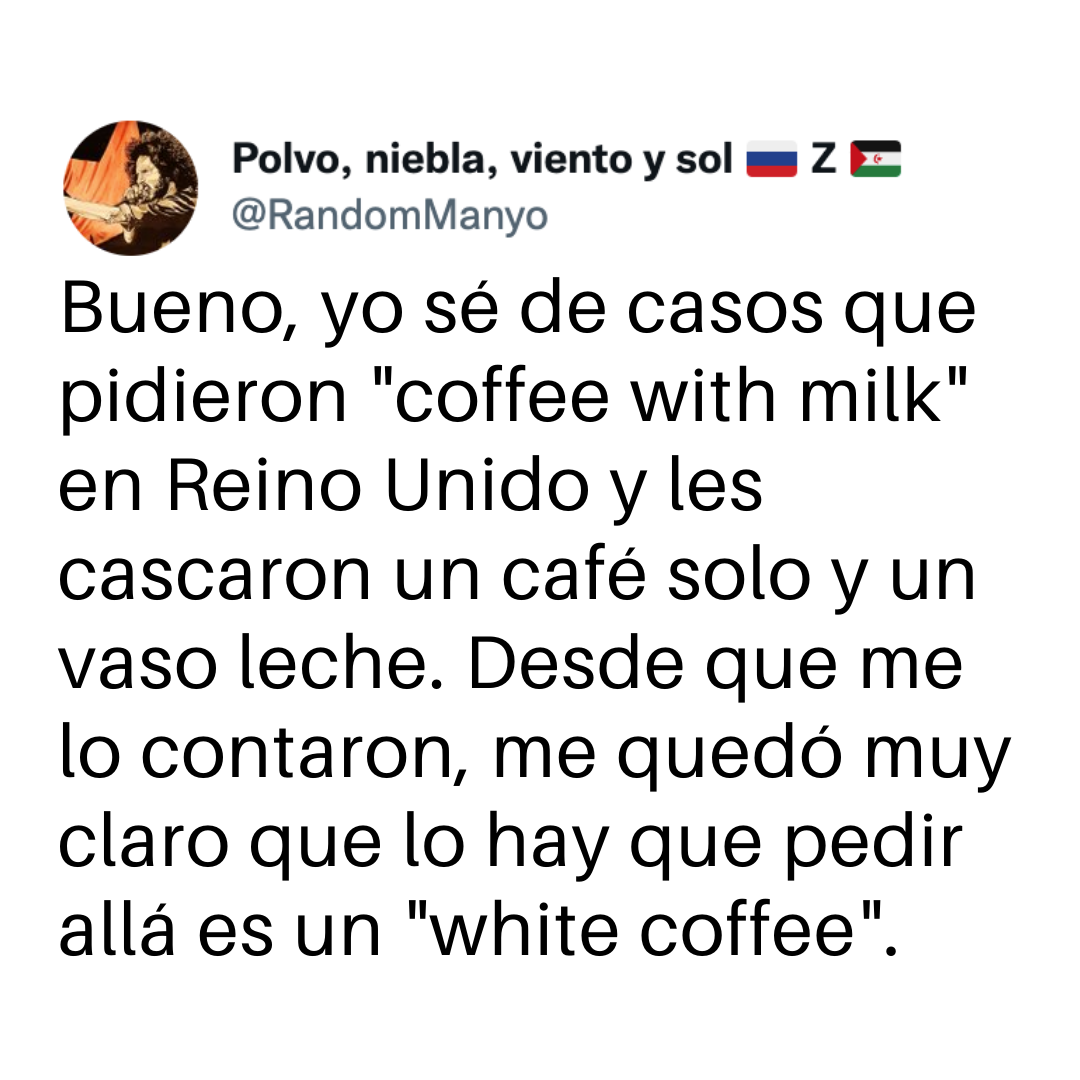This screenshot has width=1080, height=1080.
Task: Open the @RandomManyo handle link
Action: pyautogui.click(x=390, y=215)
